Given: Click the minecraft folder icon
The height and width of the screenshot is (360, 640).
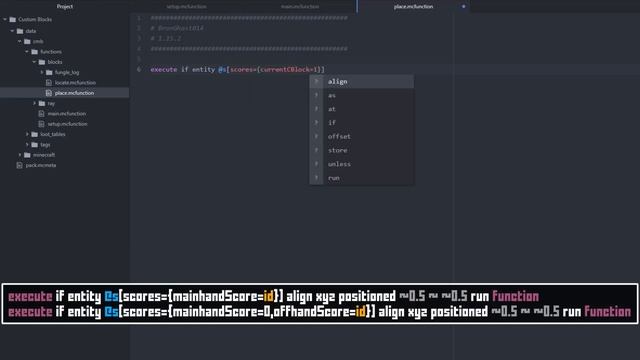Looking at the screenshot, I should [x=27, y=155].
